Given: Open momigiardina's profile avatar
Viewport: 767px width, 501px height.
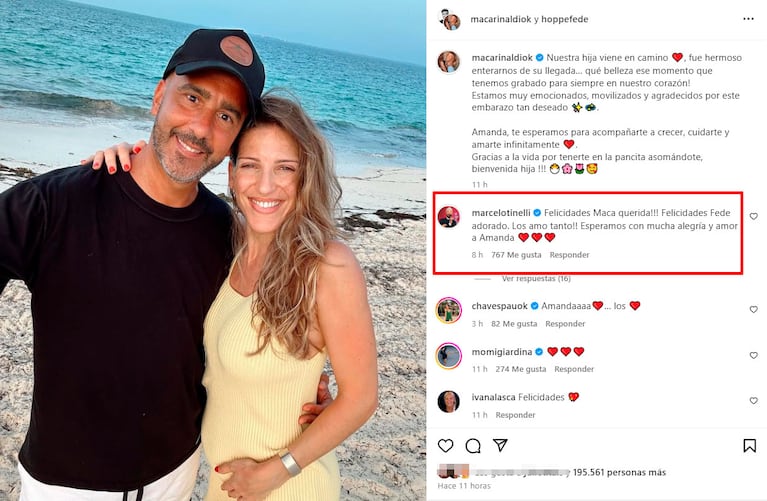Looking at the screenshot, I should (x=449, y=356).
